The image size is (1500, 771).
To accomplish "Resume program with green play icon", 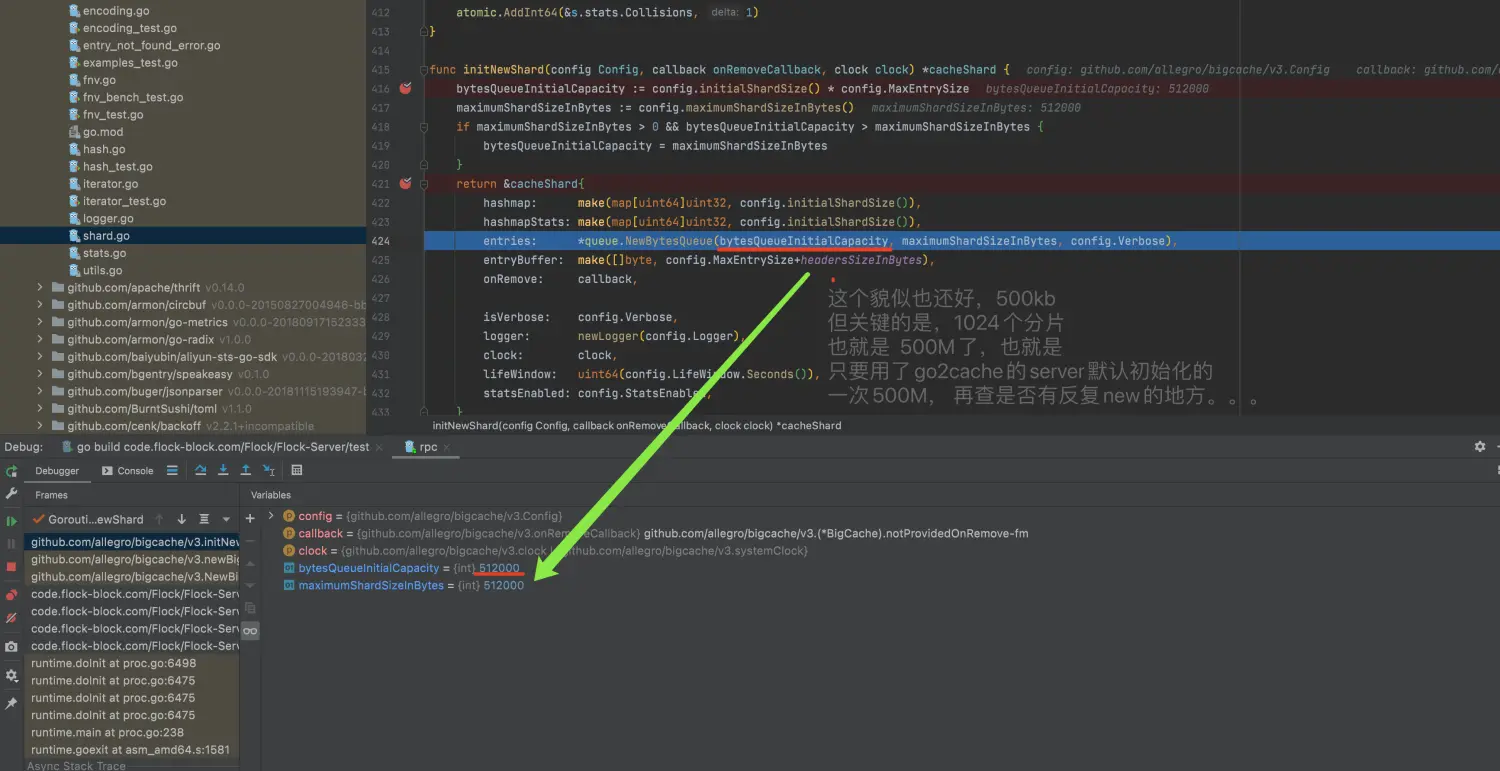I will (x=12, y=521).
